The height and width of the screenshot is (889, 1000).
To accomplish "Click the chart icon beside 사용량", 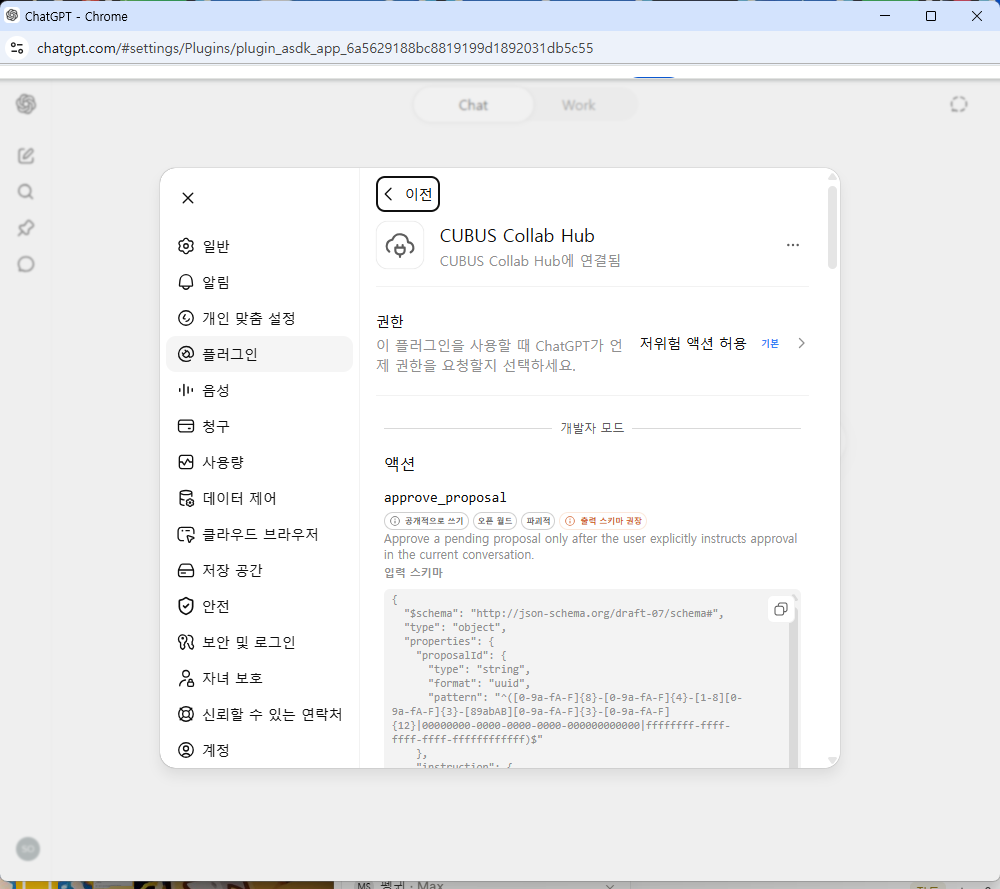I will tap(186, 462).
